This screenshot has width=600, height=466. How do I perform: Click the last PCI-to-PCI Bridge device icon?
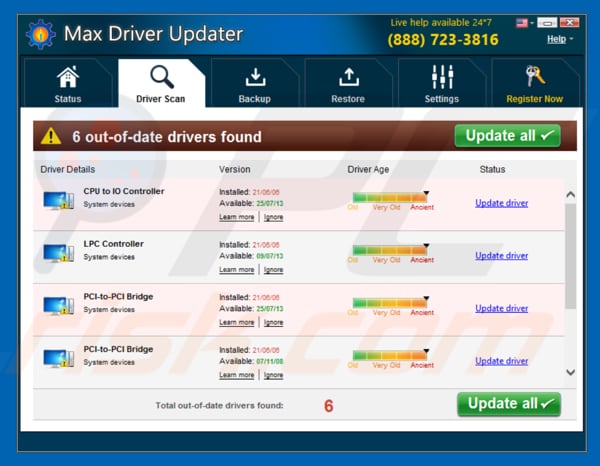59,358
